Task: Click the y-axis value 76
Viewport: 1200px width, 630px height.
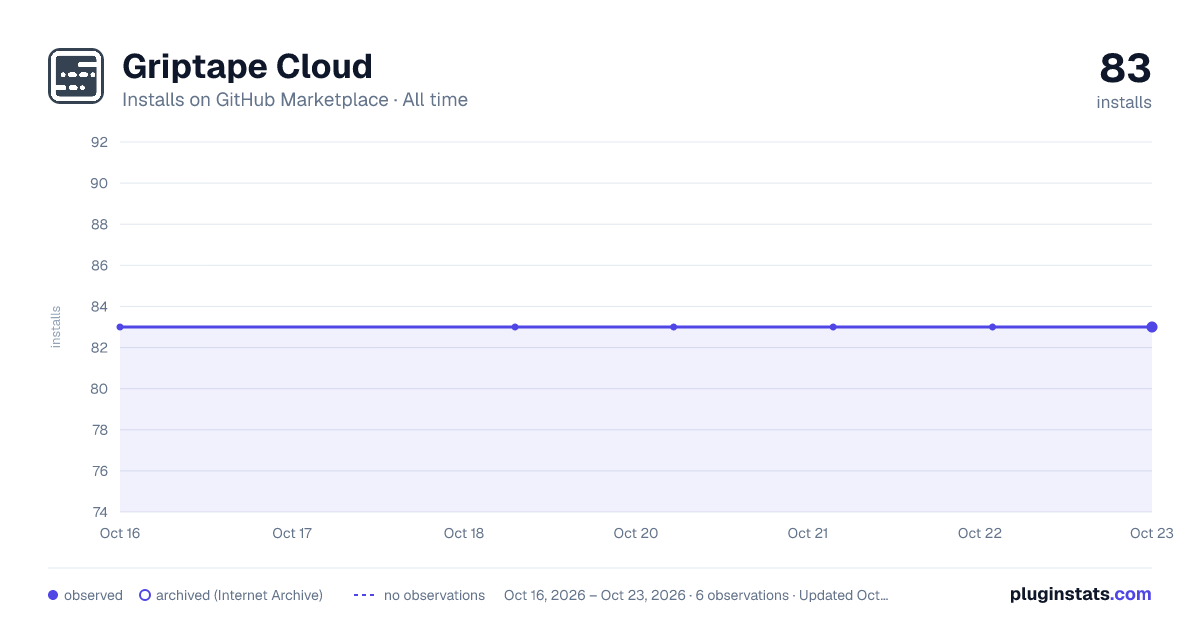Action: point(99,470)
